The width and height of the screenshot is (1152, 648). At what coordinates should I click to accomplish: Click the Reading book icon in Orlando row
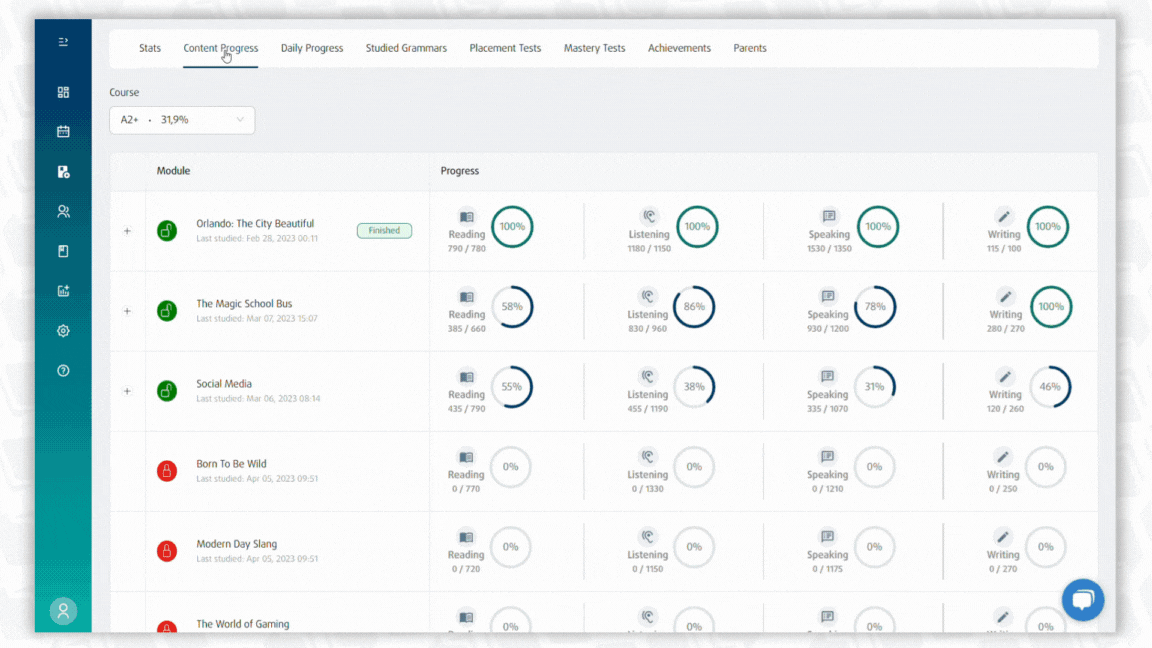[x=467, y=217]
